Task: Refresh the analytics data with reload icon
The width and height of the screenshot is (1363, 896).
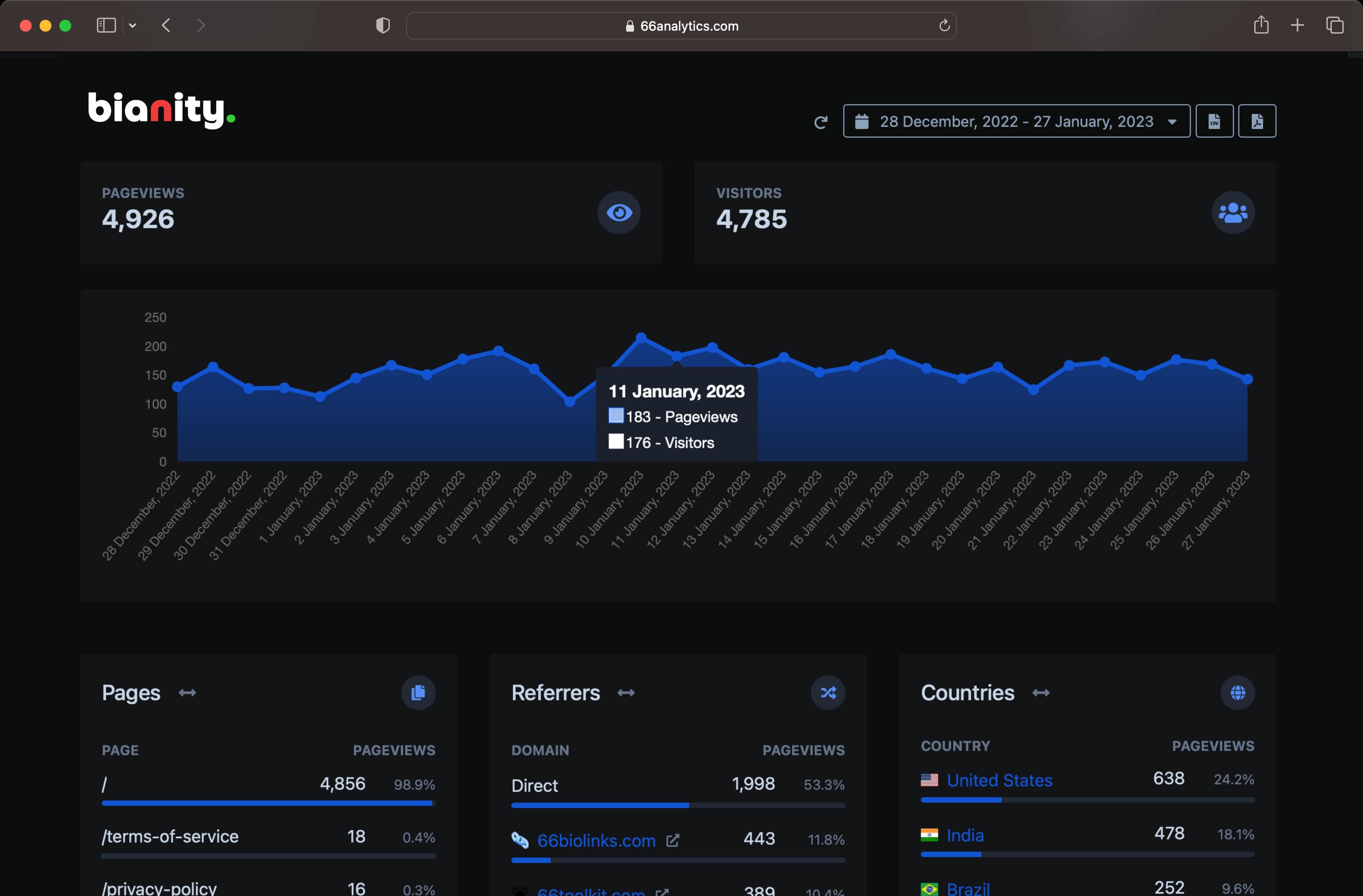Action: click(820, 122)
